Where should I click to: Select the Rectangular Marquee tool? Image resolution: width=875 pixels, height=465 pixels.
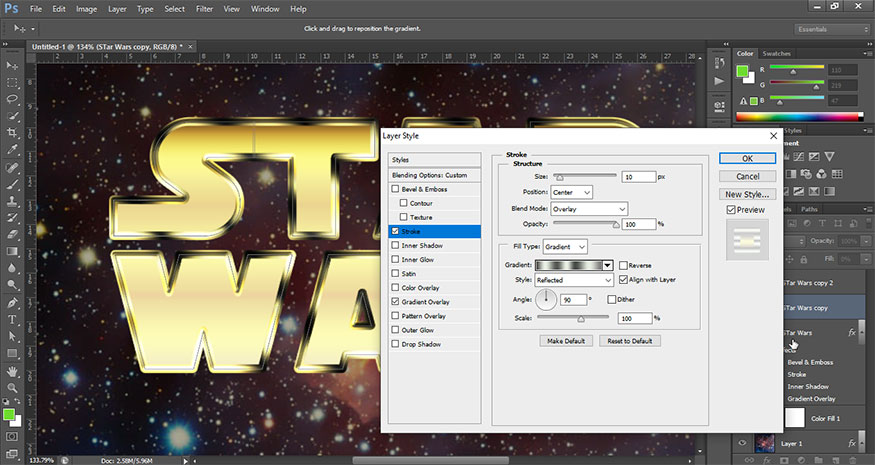pos(12,83)
